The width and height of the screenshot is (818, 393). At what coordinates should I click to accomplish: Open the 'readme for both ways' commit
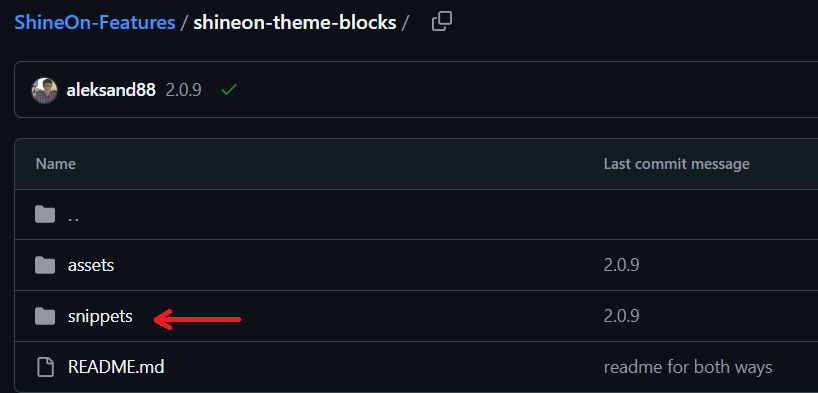[x=688, y=367]
